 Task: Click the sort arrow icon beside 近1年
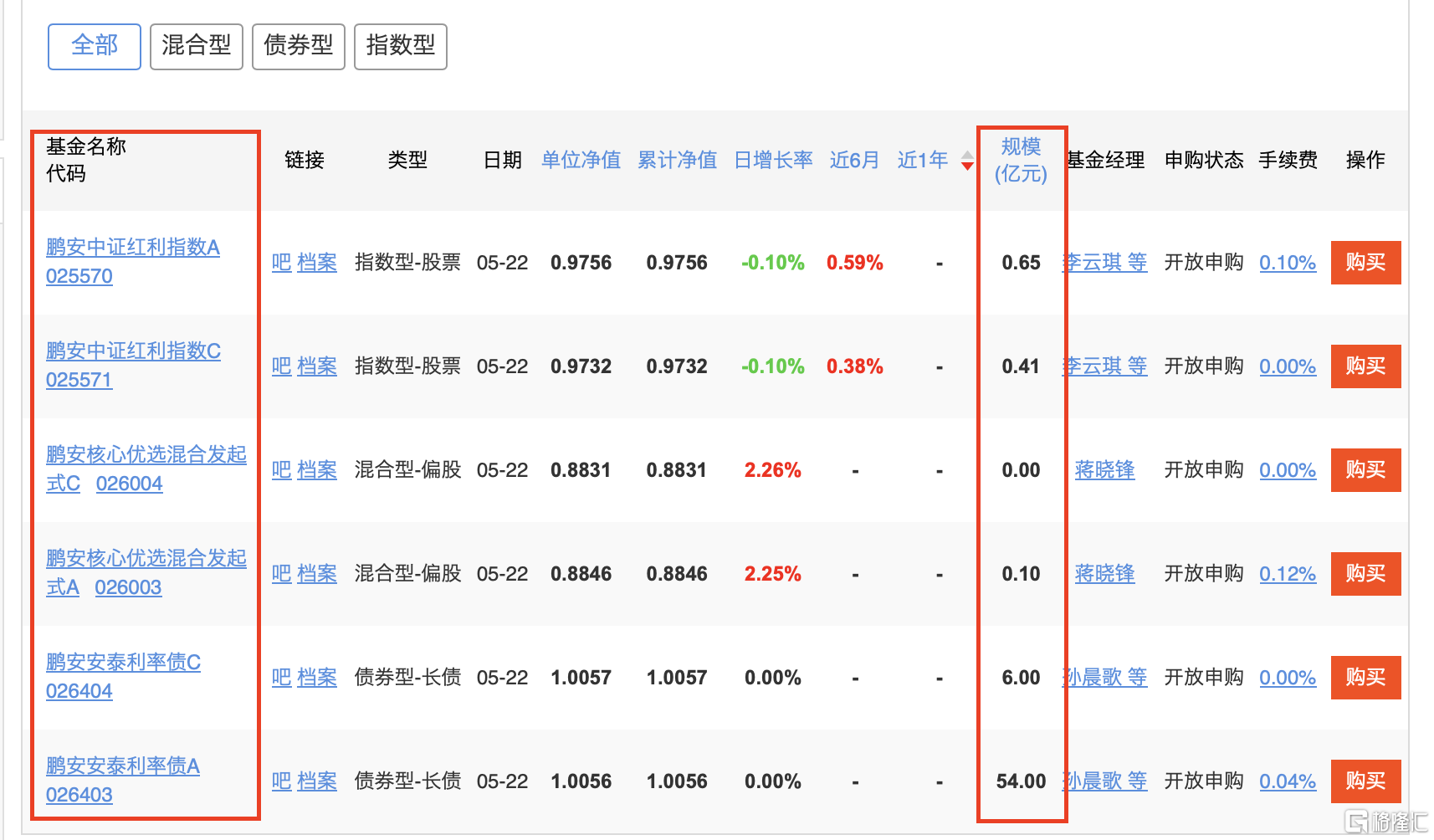click(967, 160)
